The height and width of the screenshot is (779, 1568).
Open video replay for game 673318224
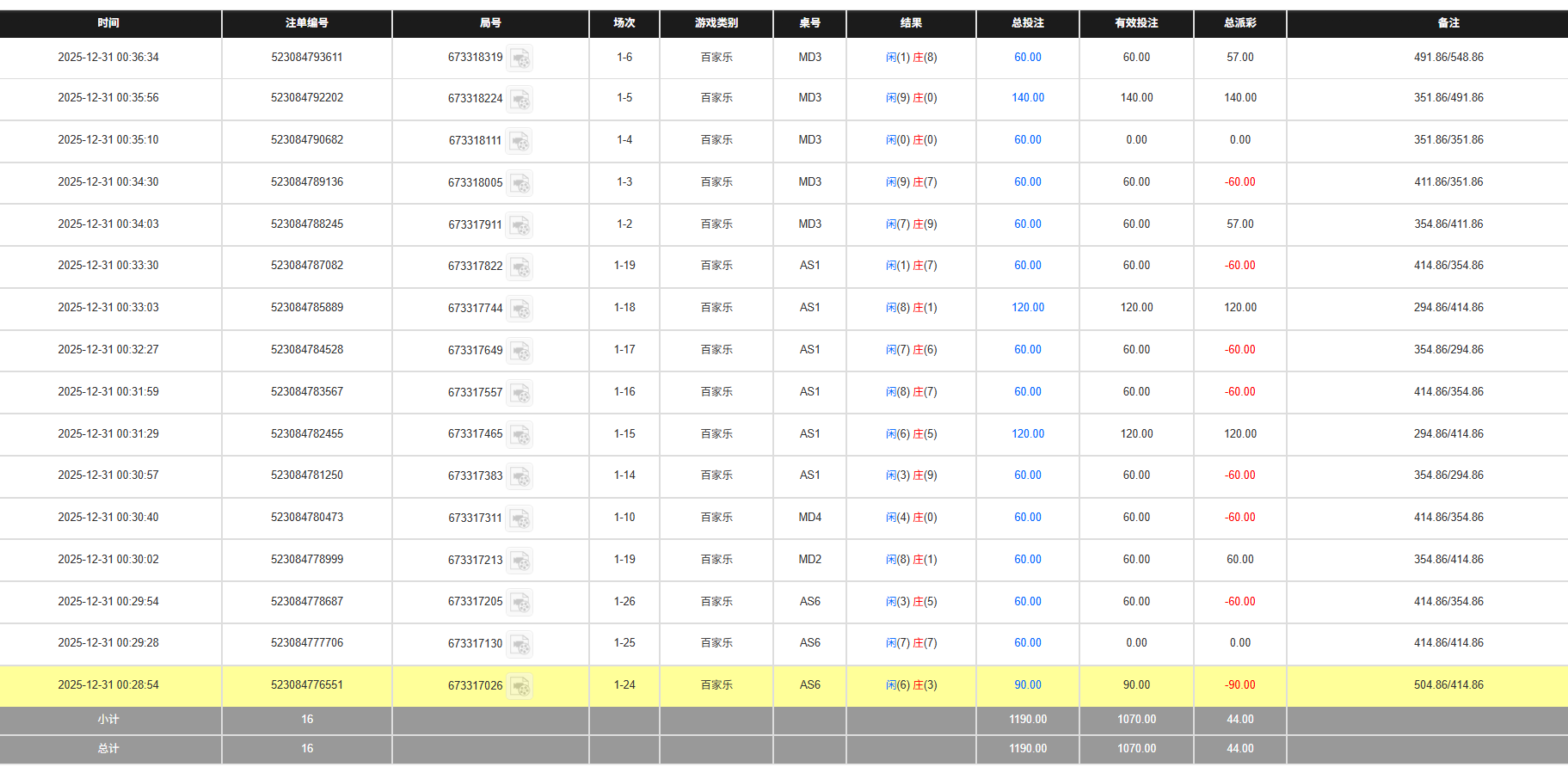520,99
